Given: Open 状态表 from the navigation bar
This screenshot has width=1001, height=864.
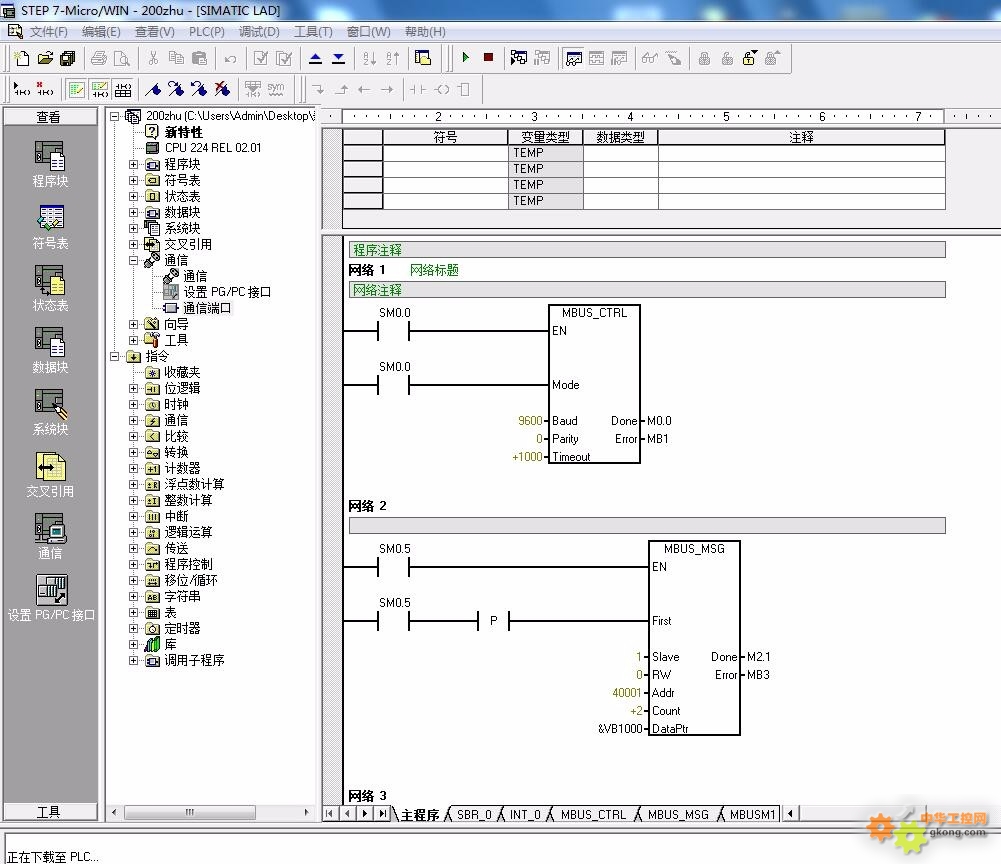Looking at the screenshot, I should pos(50,289).
